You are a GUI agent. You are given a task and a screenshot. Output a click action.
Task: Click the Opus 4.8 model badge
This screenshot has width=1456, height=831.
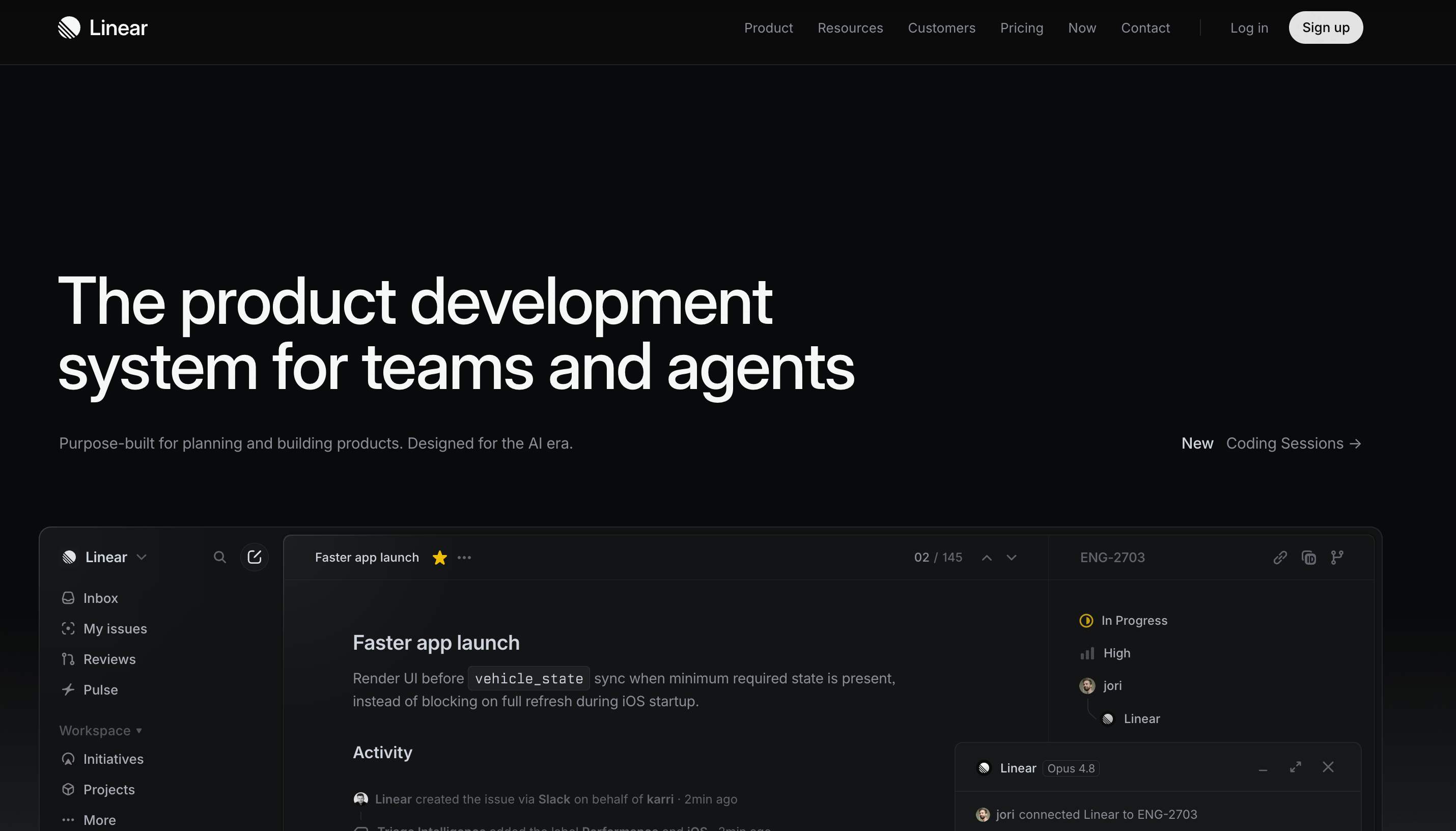1071,768
